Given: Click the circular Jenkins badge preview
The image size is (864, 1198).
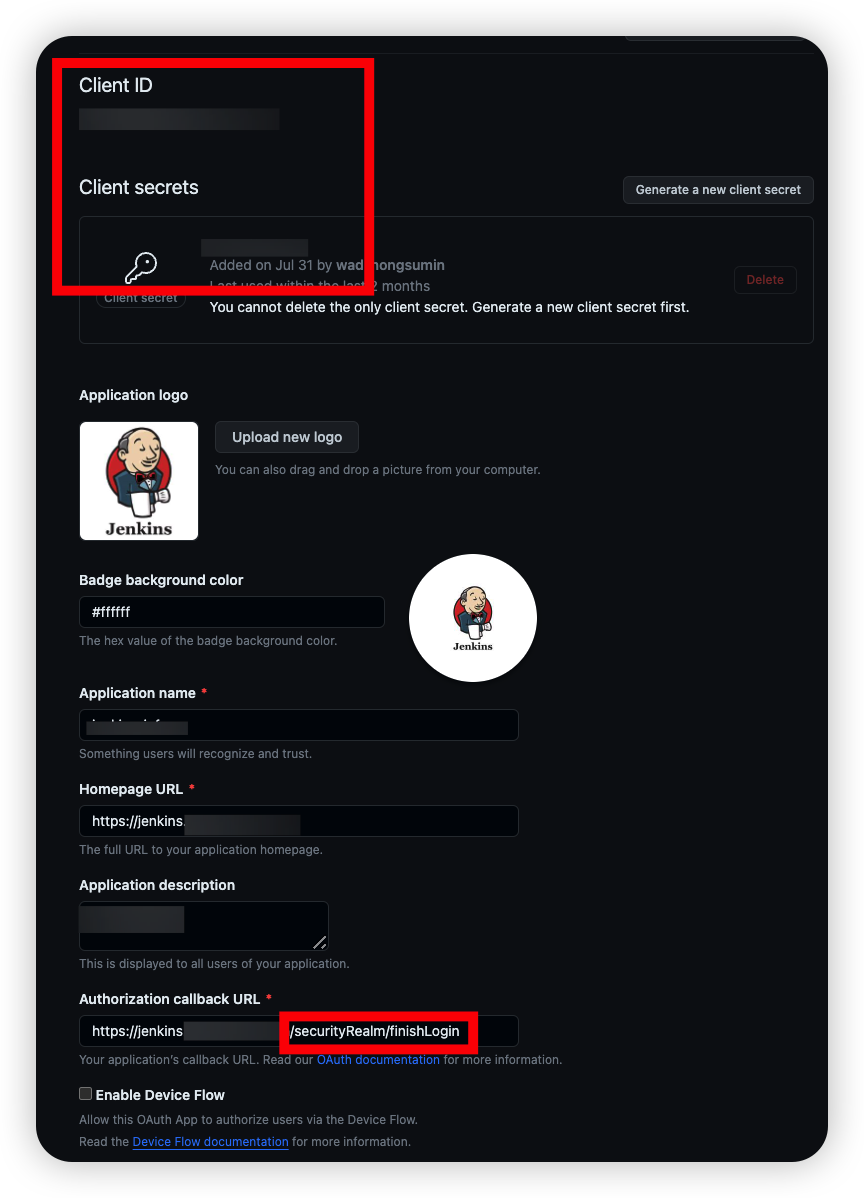Looking at the screenshot, I should (473, 618).
